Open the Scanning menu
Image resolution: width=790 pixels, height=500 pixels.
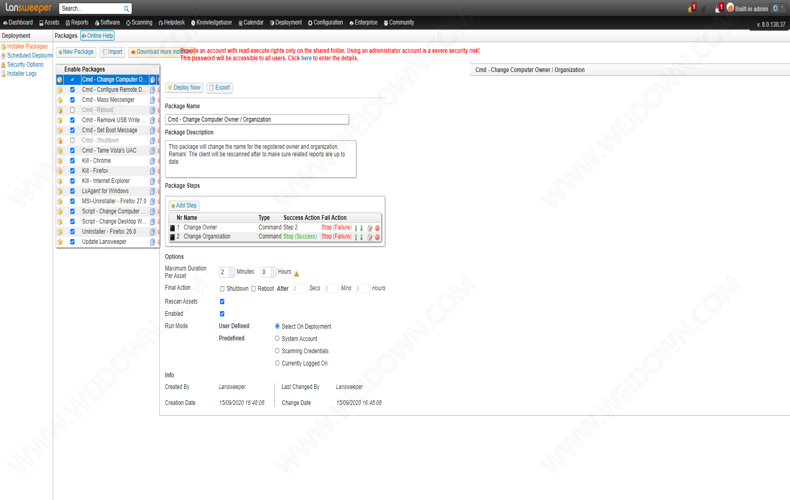pyautogui.click(x=139, y=23)
